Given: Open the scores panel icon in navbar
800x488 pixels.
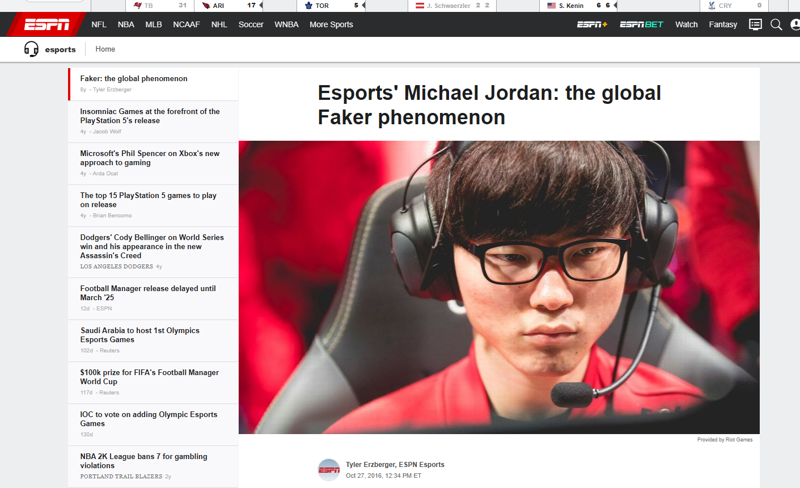Looking at the screenshot, I should (755, 25).
